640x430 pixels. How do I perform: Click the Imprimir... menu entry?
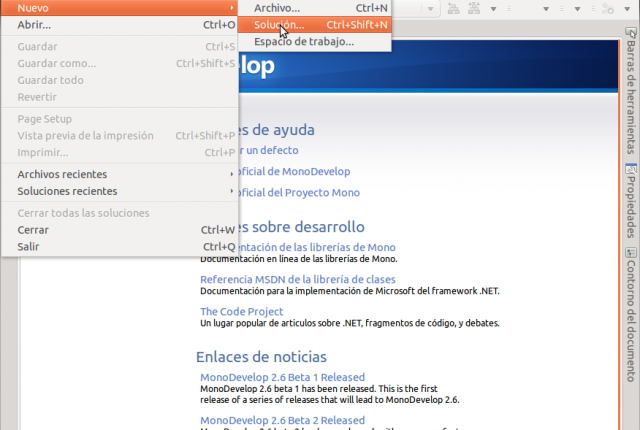[x=119, y=153]
